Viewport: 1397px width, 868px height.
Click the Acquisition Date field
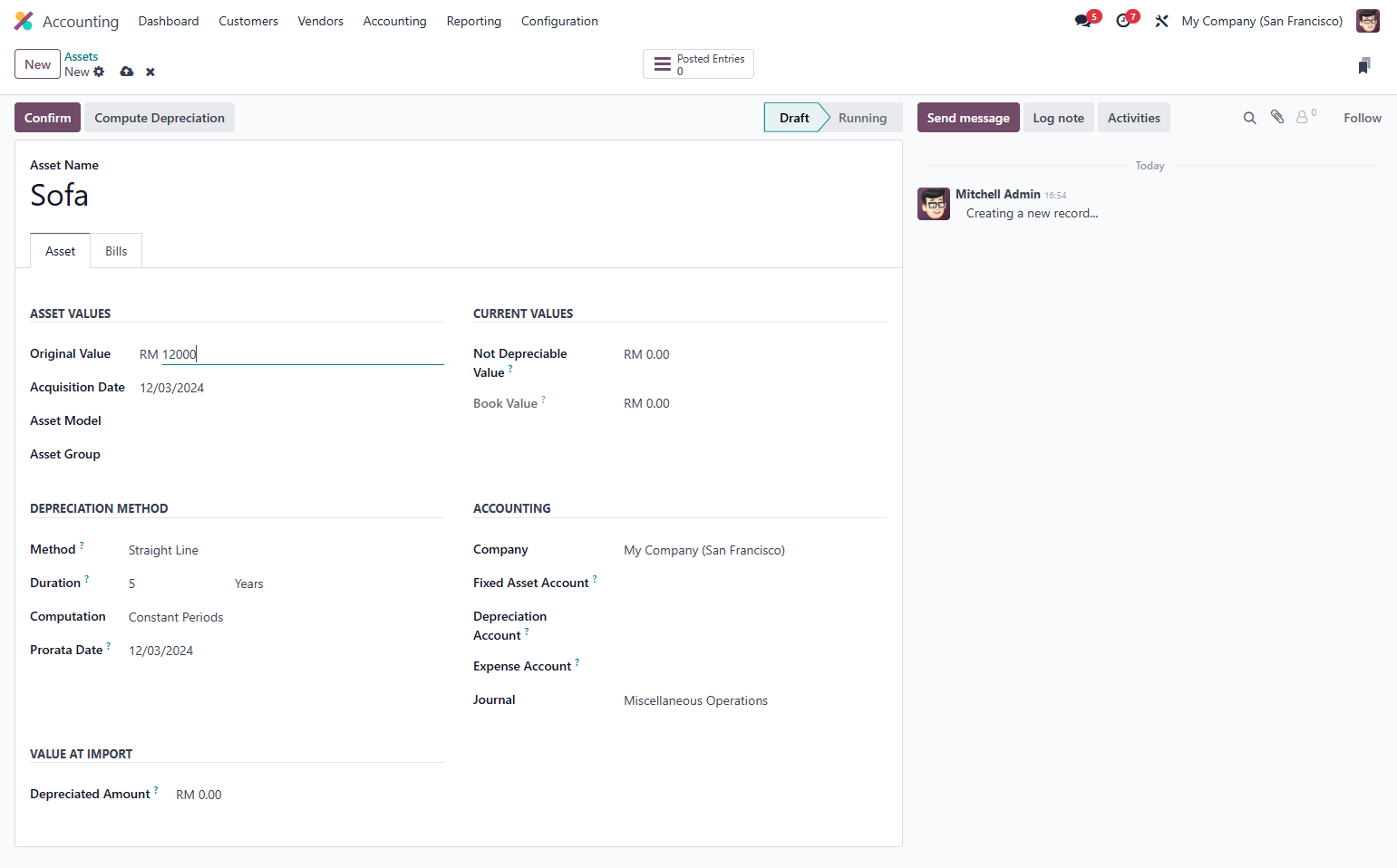coord(291,388)
